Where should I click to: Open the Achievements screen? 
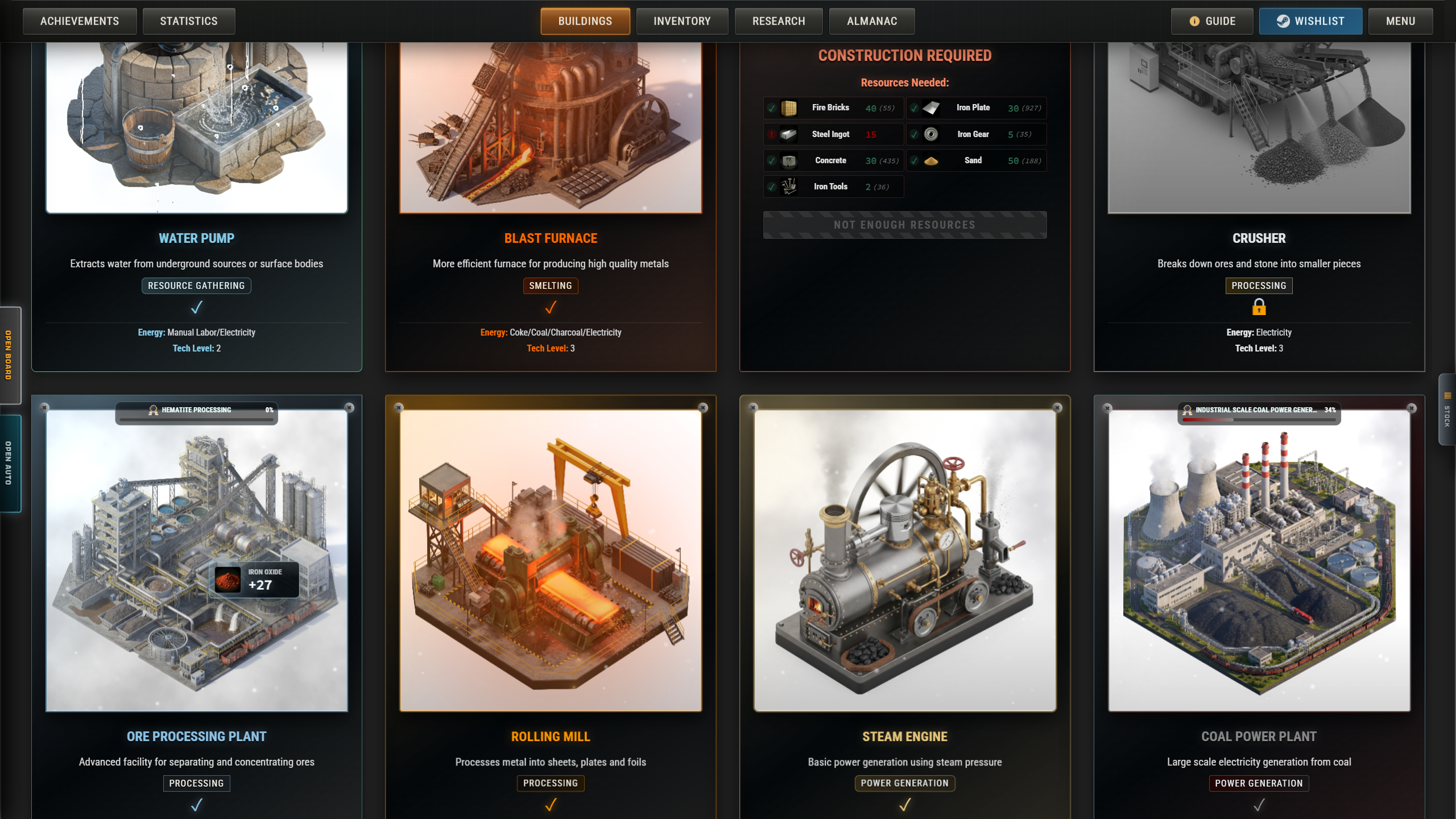80,21
